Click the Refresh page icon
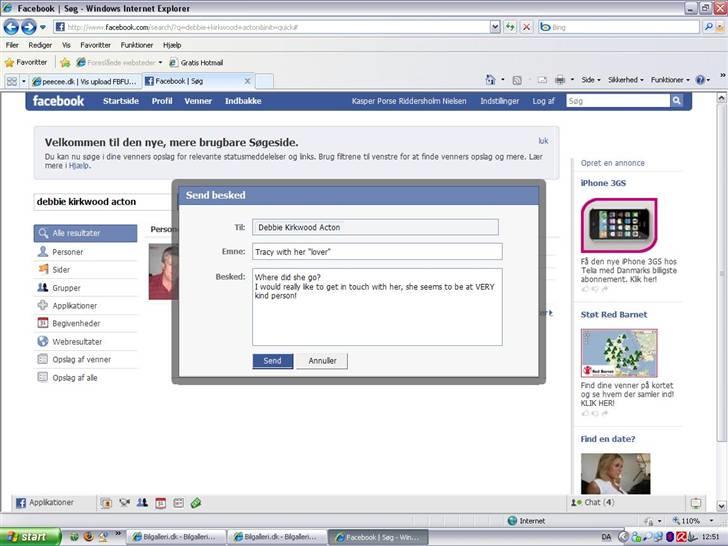The height and width of the screenshot is (546, 728). (510, 27)
